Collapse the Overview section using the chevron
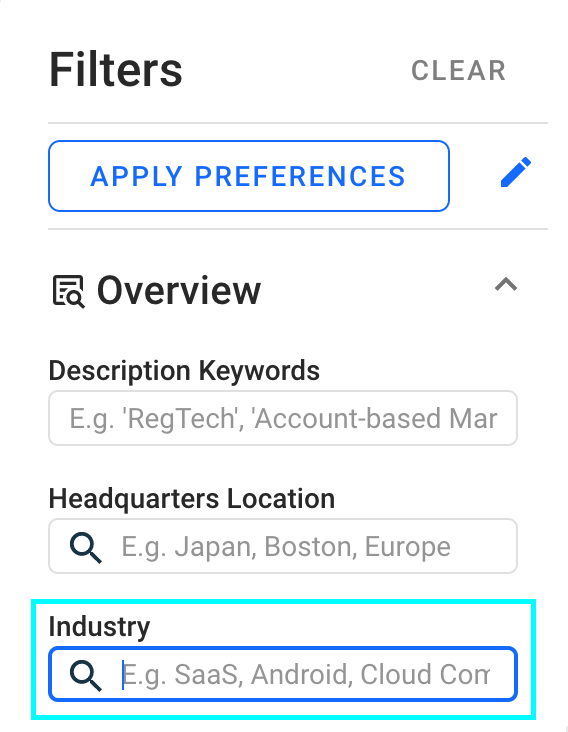The image size is (568, 732). (x=506, y=284)
